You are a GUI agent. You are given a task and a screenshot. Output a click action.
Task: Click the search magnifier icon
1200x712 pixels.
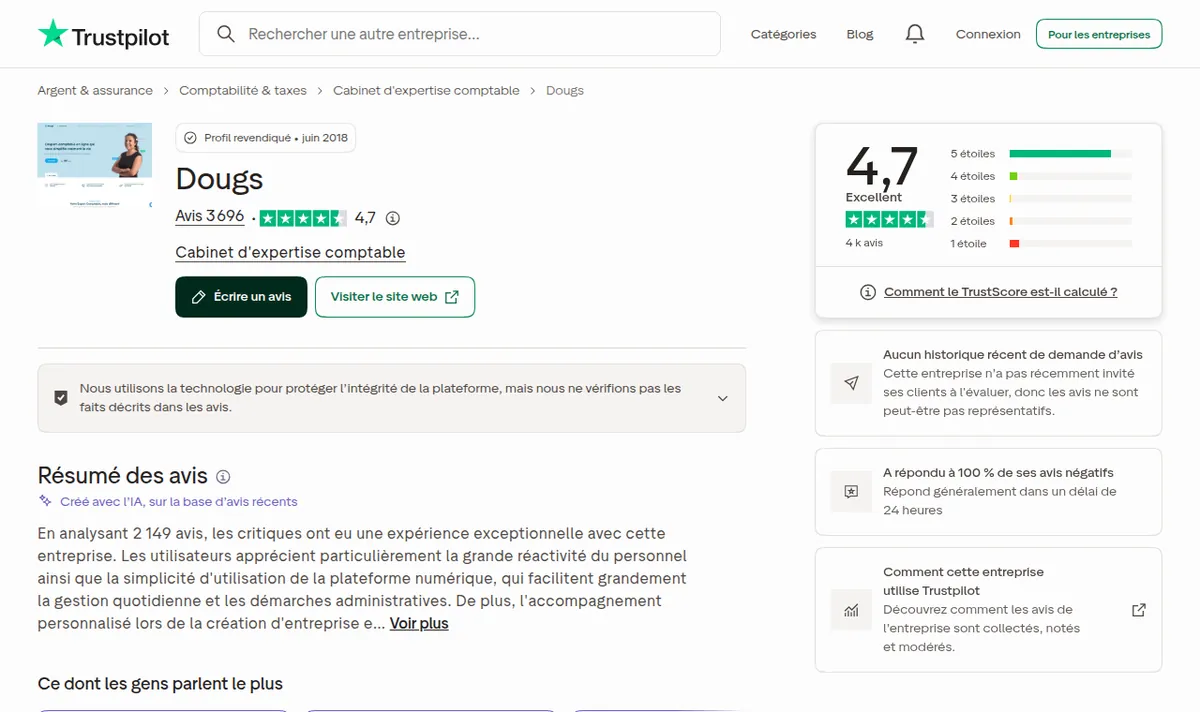coord(226,34)
